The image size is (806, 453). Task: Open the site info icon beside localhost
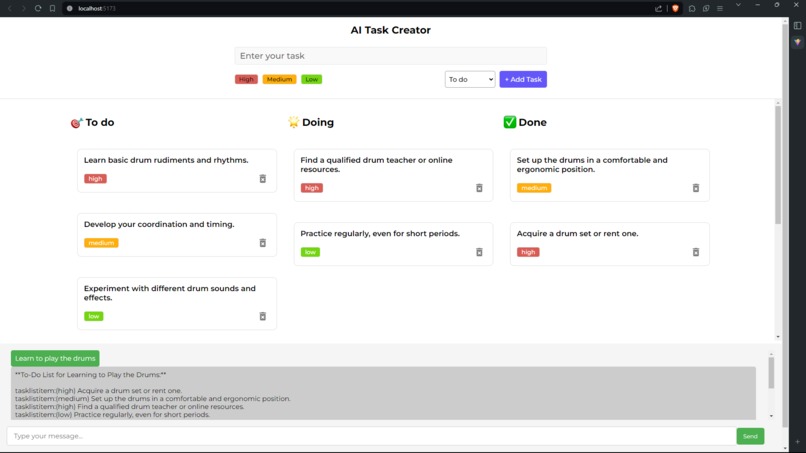pyautogui.click(x=70, y=8)
